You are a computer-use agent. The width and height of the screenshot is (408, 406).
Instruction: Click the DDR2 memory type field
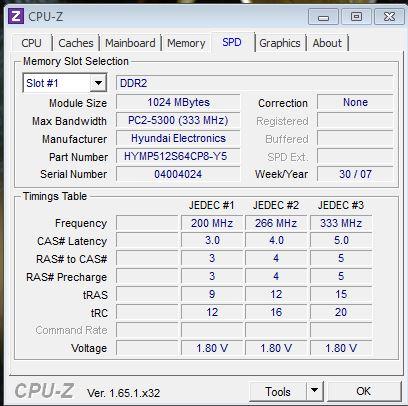point(255,83)
